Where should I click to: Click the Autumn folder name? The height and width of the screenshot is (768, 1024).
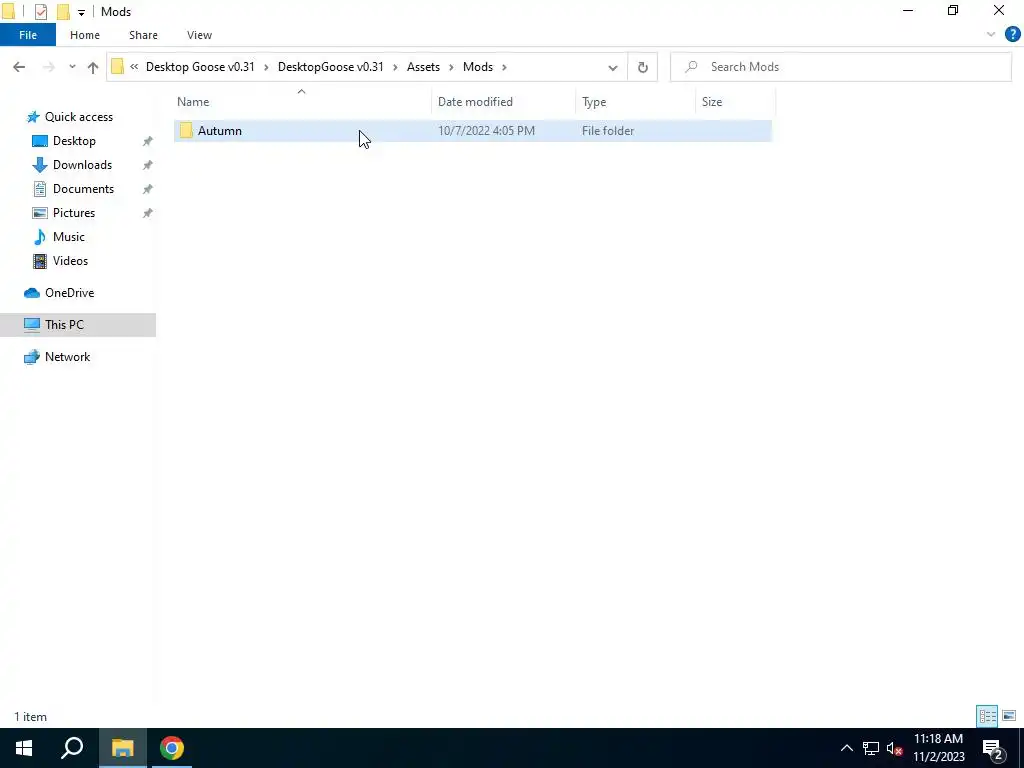coord(219,131)
